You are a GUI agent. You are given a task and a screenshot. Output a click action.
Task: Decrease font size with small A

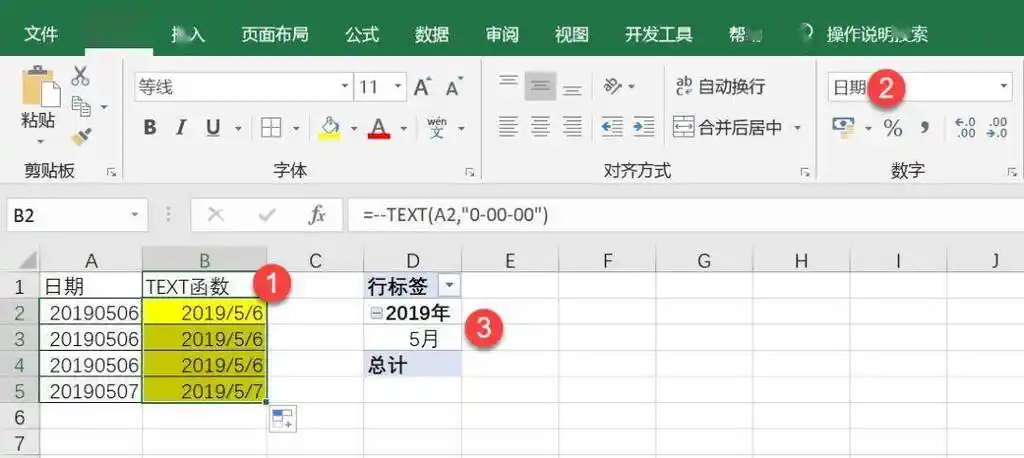pyautogui.click(x=454, y=86)
